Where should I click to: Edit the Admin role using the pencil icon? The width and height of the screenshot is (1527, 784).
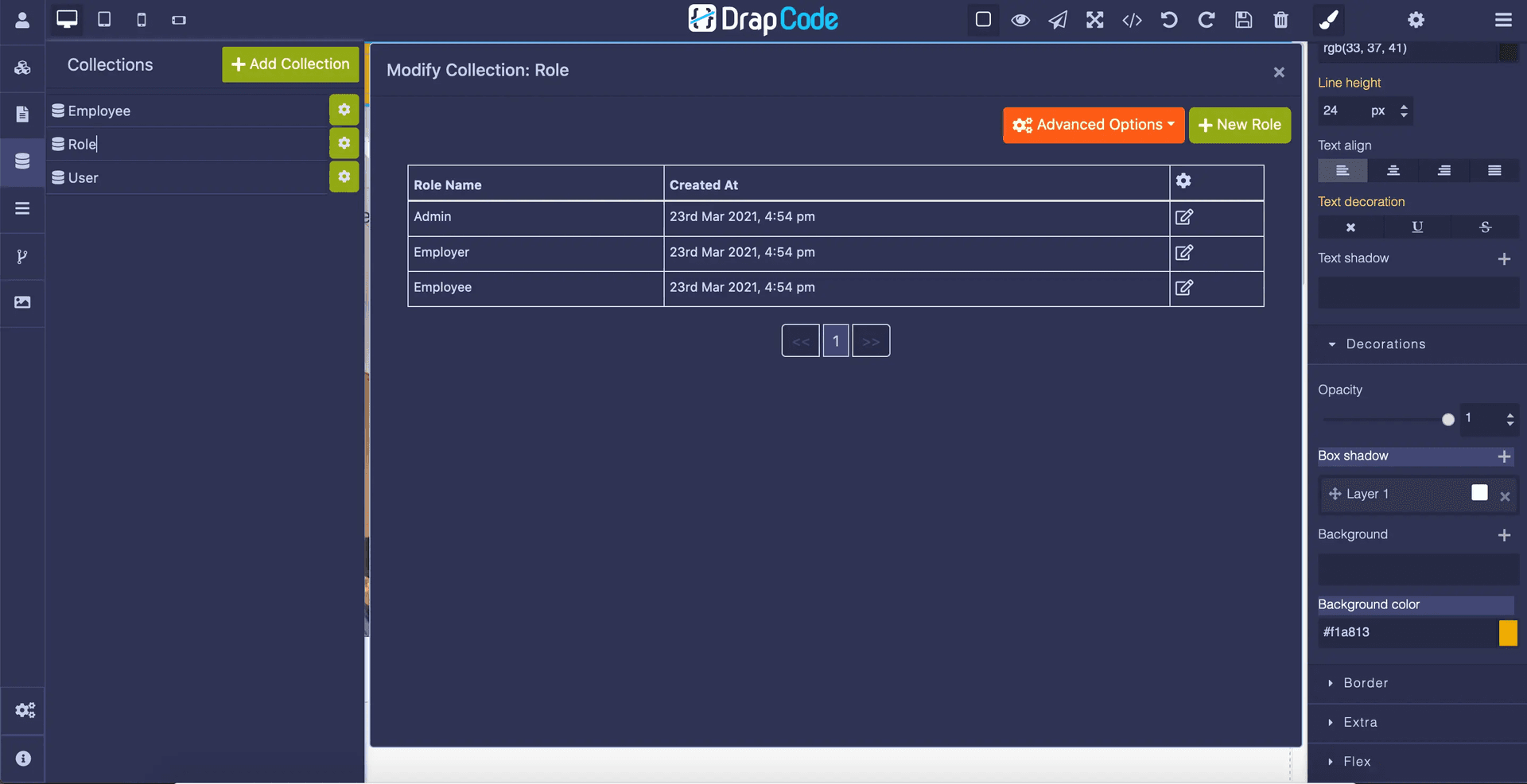(1184, 216)
